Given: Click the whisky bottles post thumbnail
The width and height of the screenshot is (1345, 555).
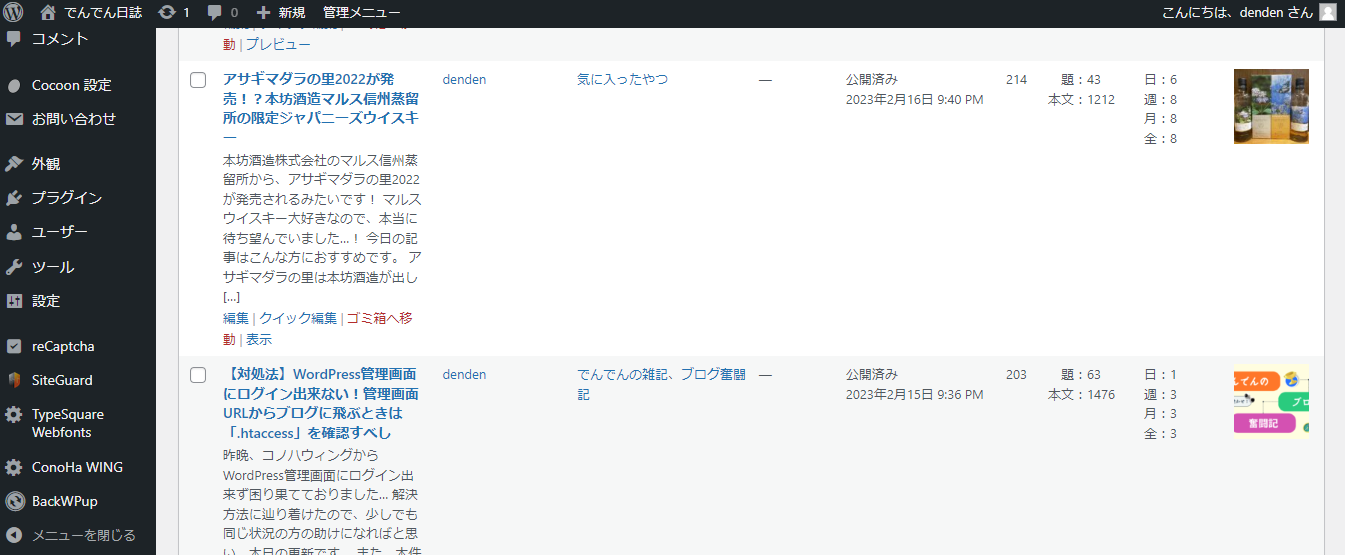Looking at the screenshot, I should 1271,106.
